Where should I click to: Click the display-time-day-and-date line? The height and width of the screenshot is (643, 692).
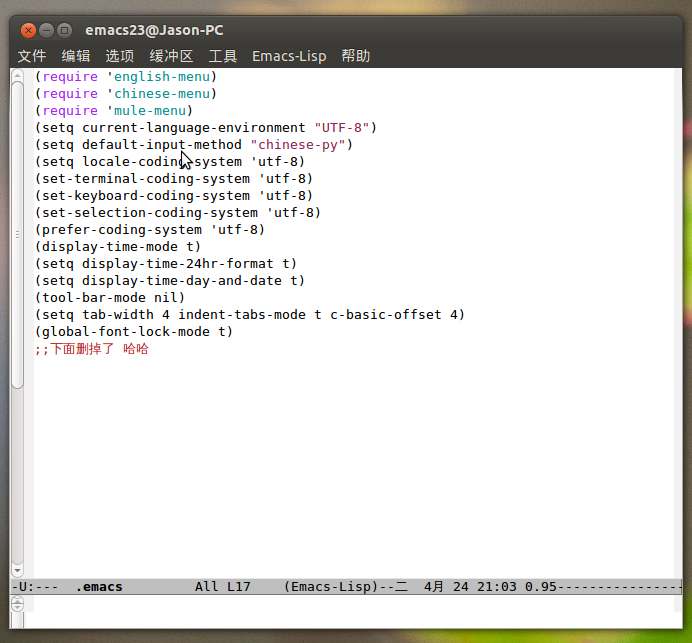point(170,281)
